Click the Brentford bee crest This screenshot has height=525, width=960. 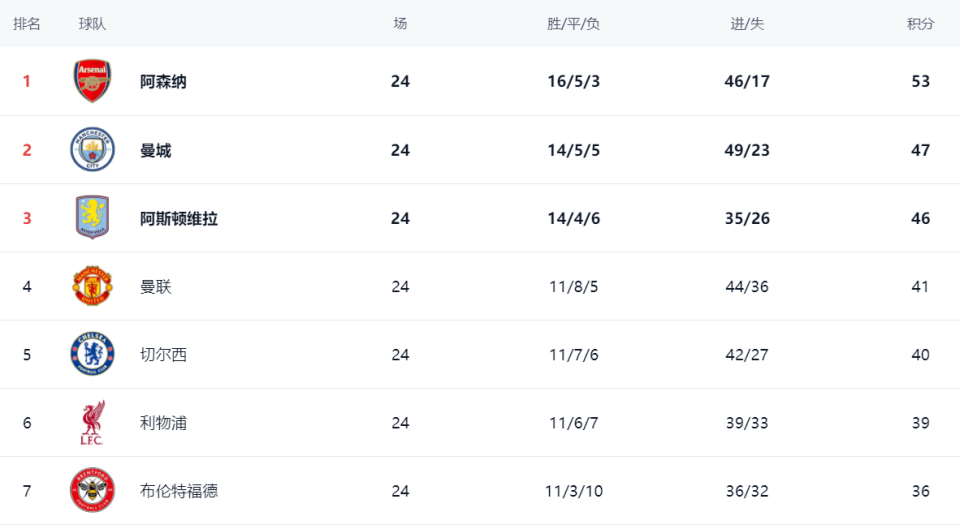tap(93, 491)
